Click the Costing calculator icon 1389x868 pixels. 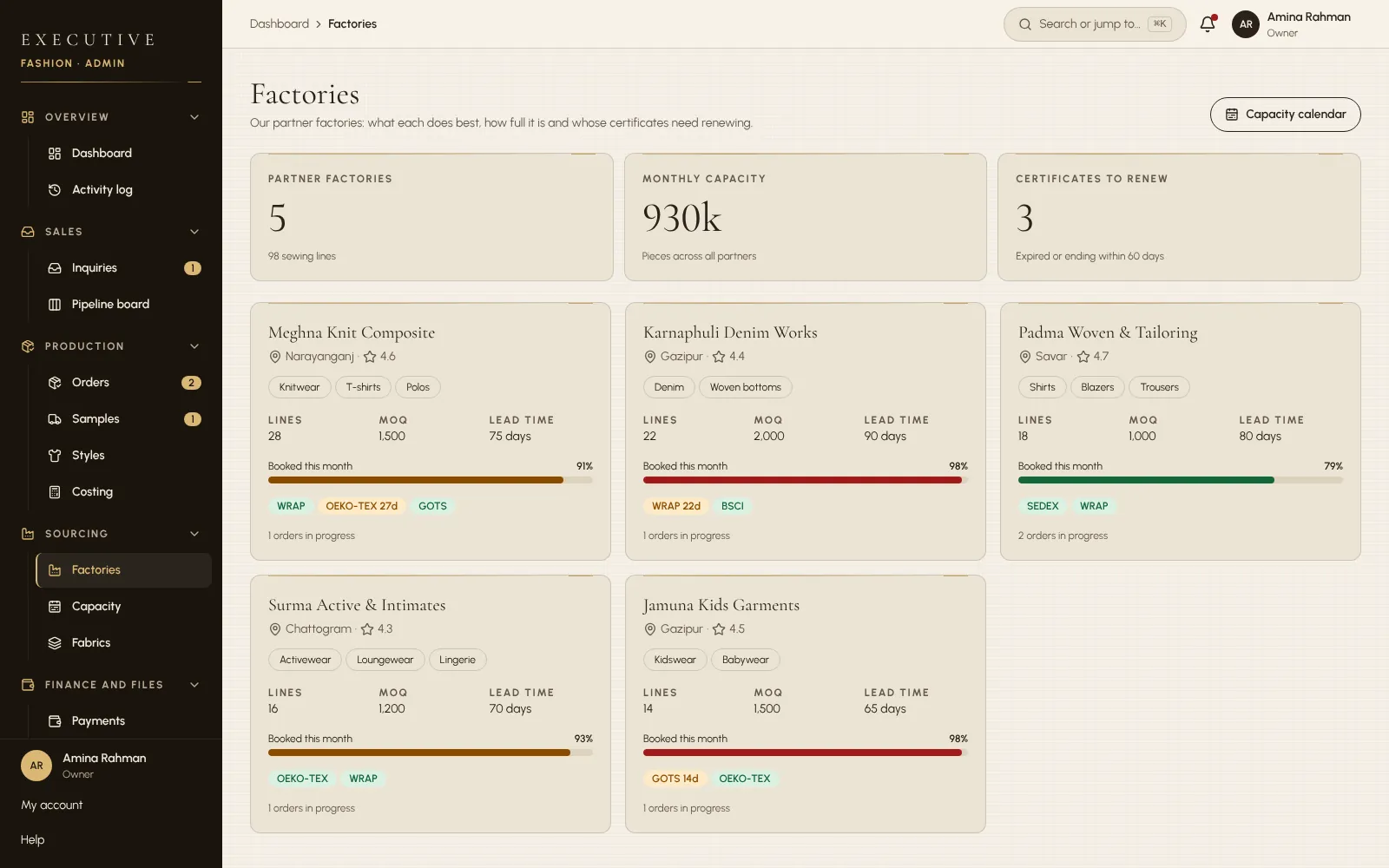tap(55, 492)
